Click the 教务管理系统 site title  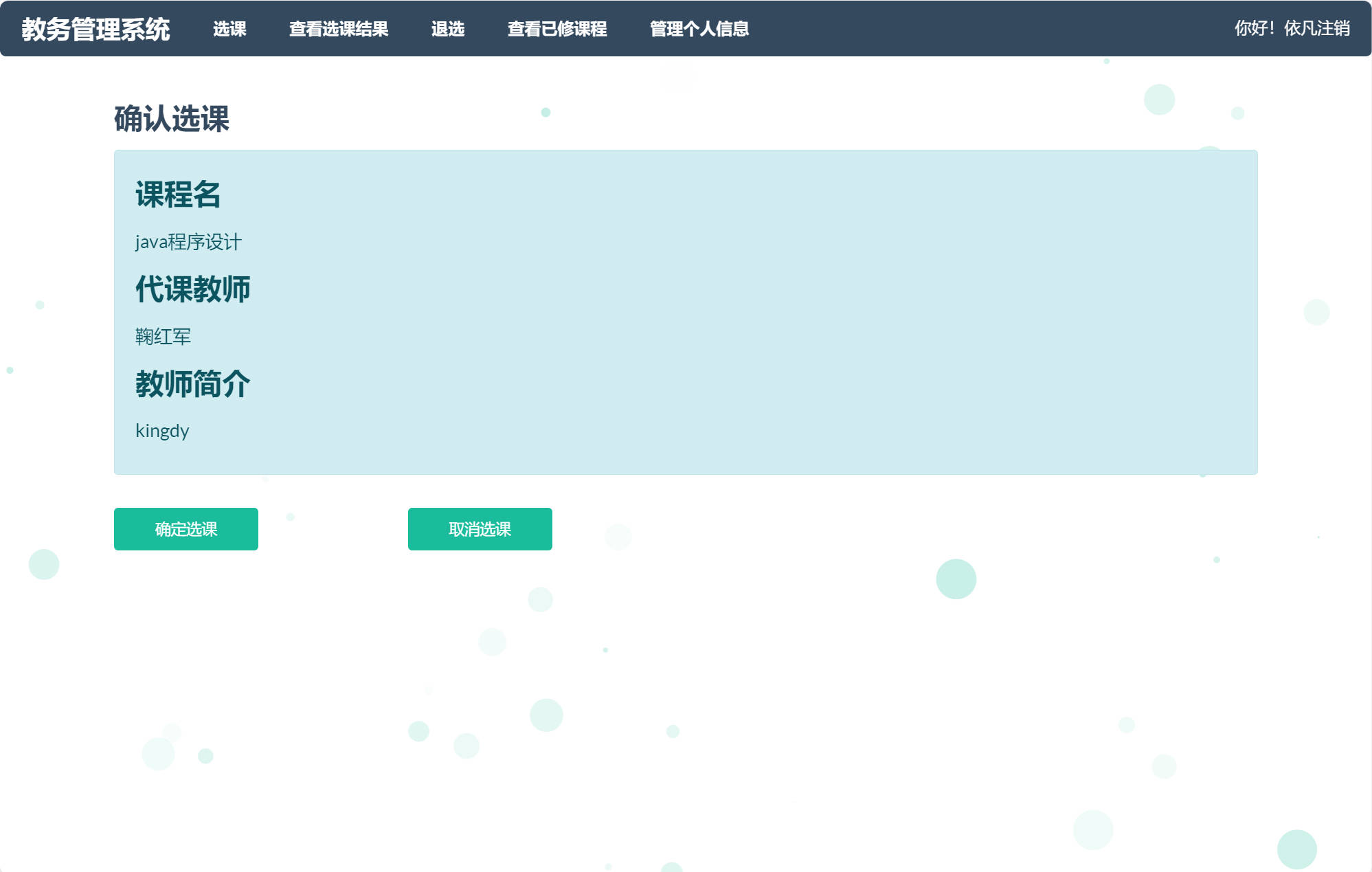(x=95, y=29)
